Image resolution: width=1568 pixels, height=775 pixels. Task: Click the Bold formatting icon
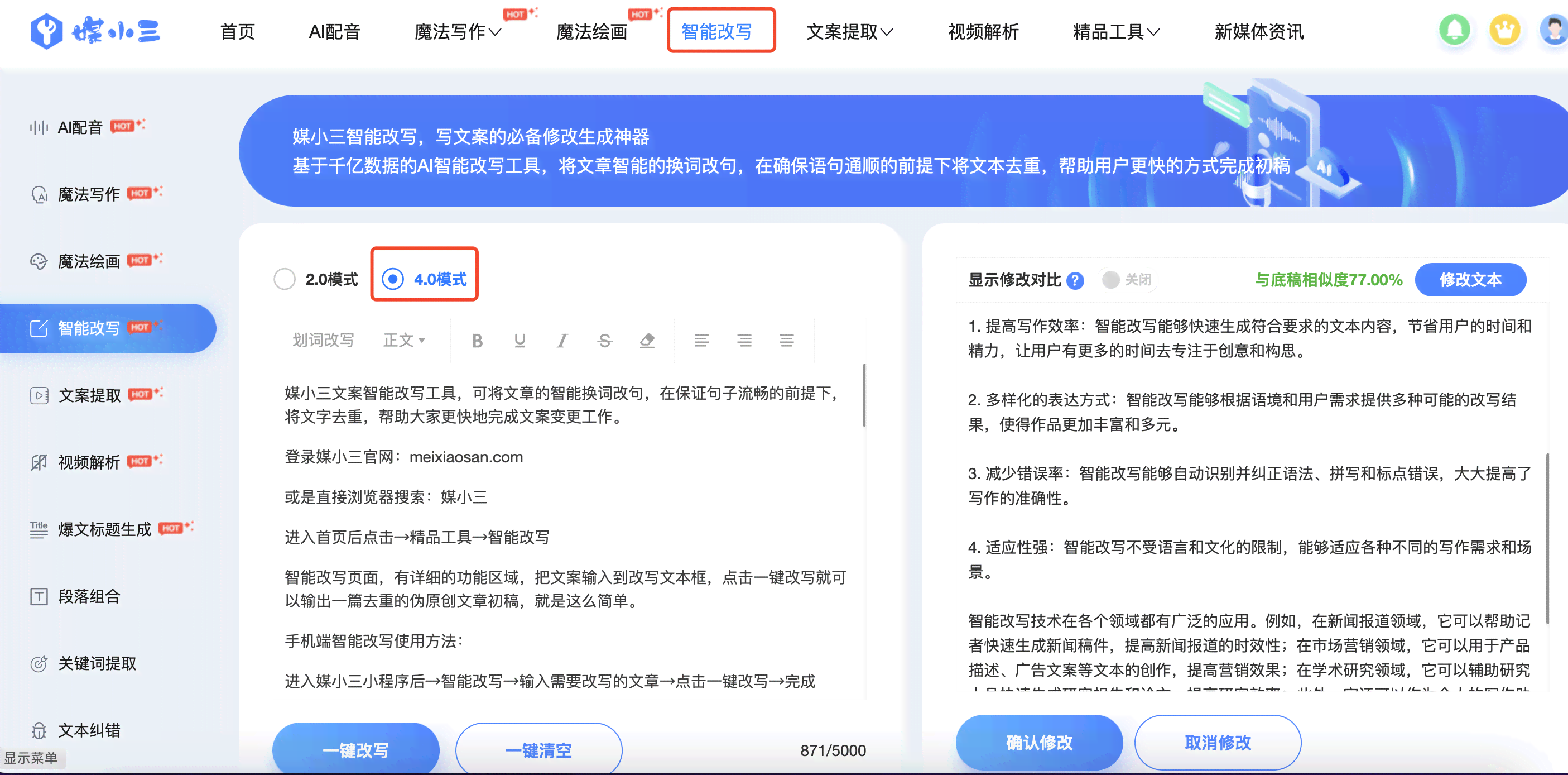click(474, 341)
